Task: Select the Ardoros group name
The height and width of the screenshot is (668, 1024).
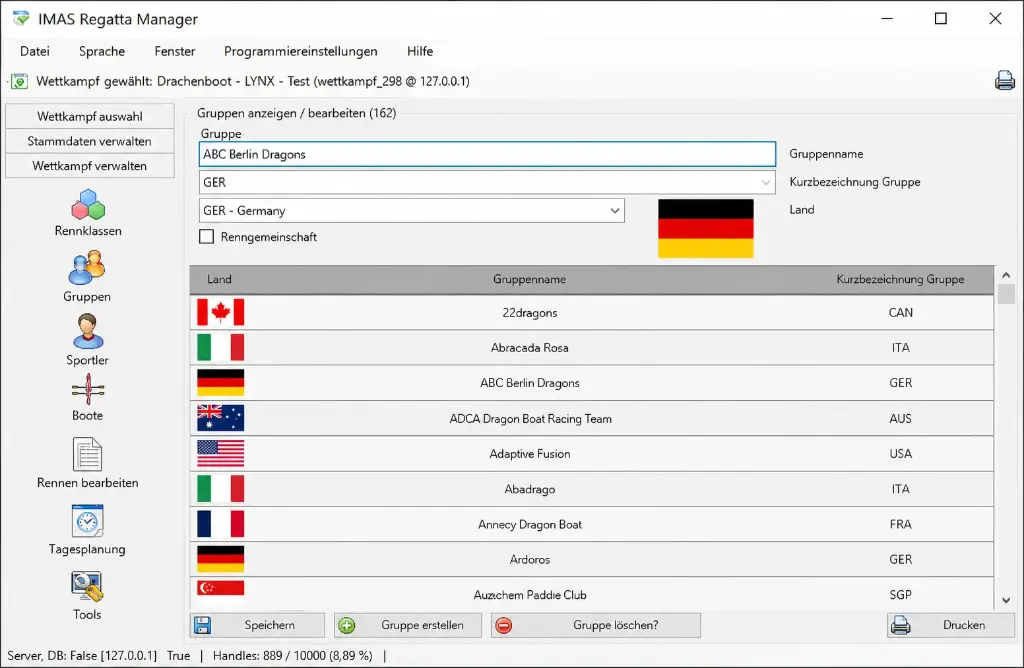Action: (x=530, y=560)
